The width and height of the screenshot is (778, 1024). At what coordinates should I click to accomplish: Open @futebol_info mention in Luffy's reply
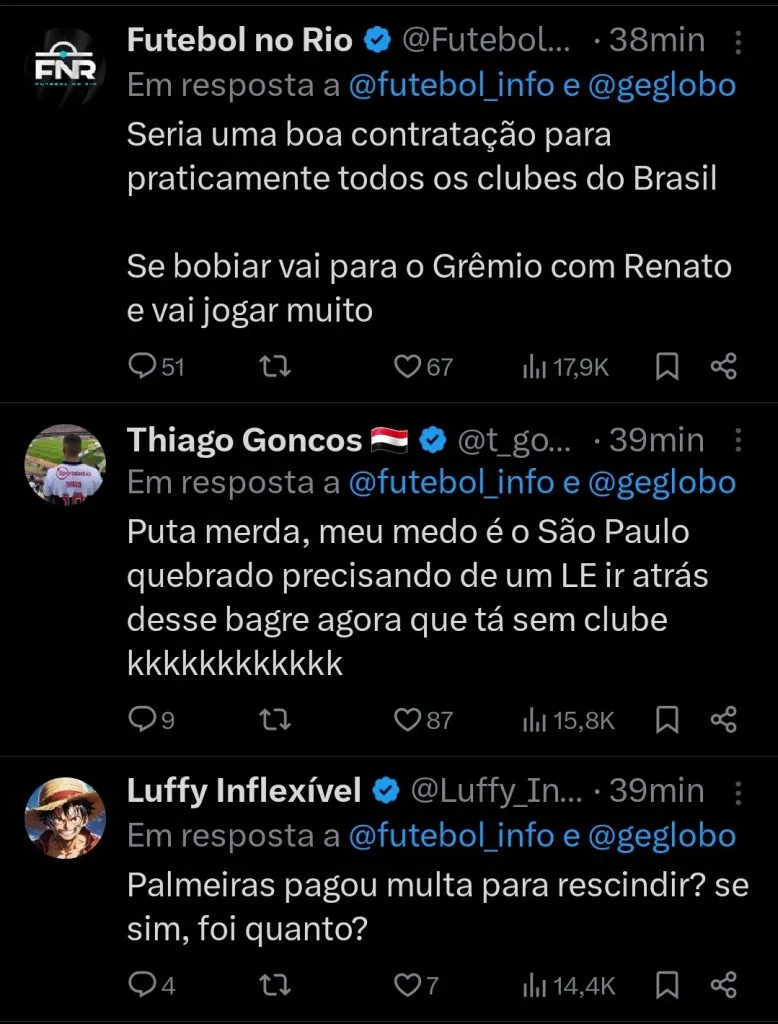pyautogui.click(x=451, y=835)
